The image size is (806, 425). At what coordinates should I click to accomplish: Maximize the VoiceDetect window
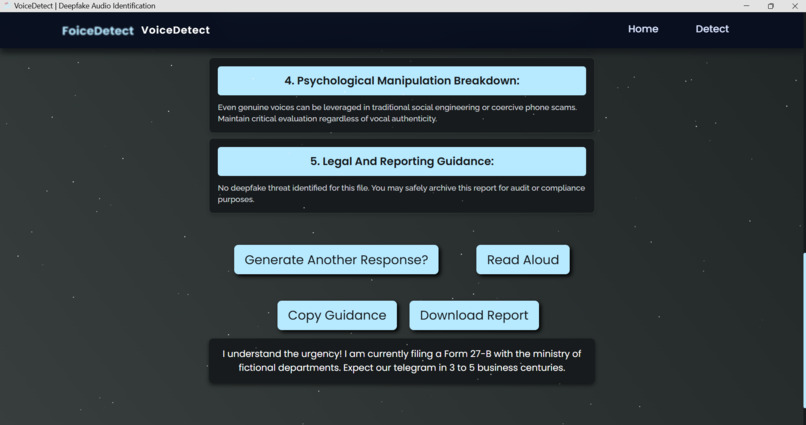point(771,6)
